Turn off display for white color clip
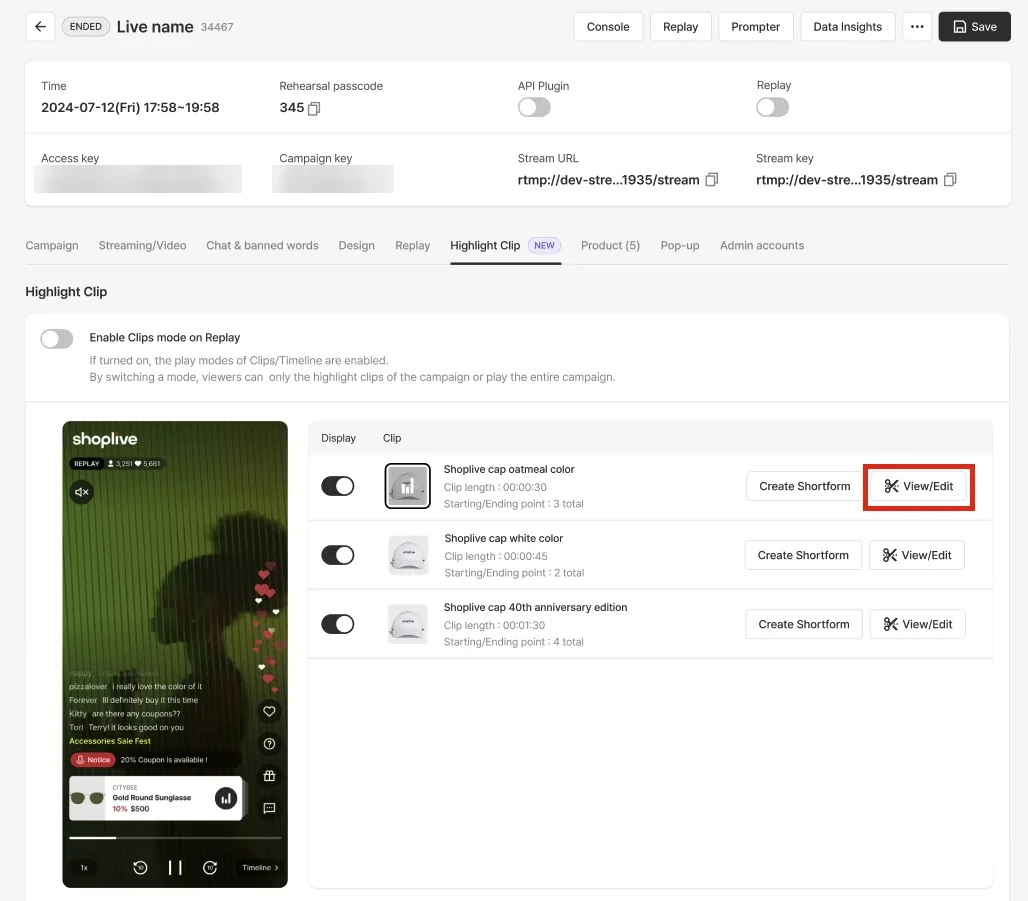This screenshot has height=901, width=1028. pos(338,555)
